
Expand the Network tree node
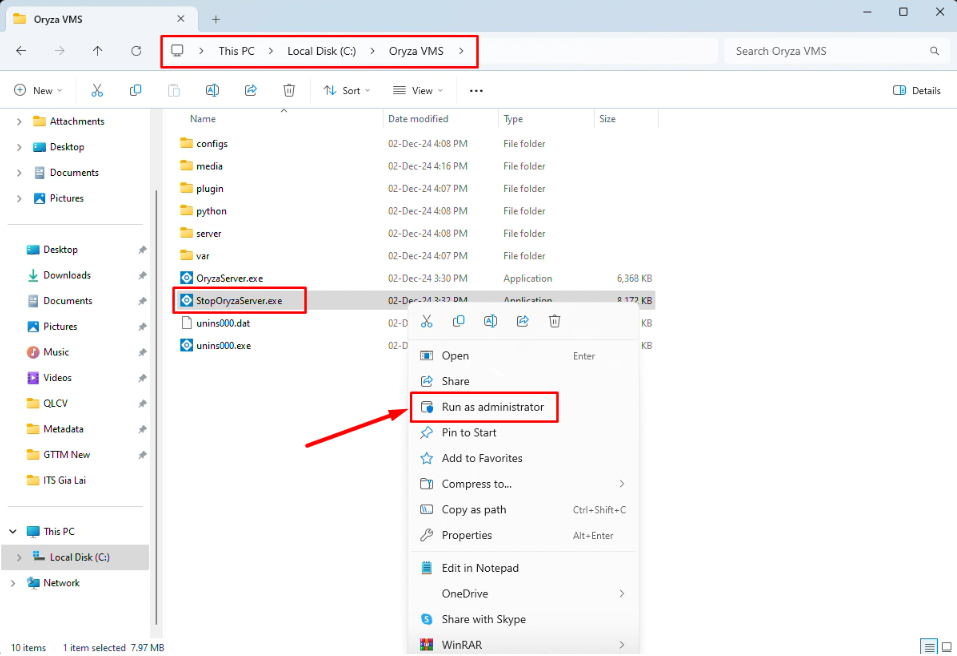pos(13,583)
